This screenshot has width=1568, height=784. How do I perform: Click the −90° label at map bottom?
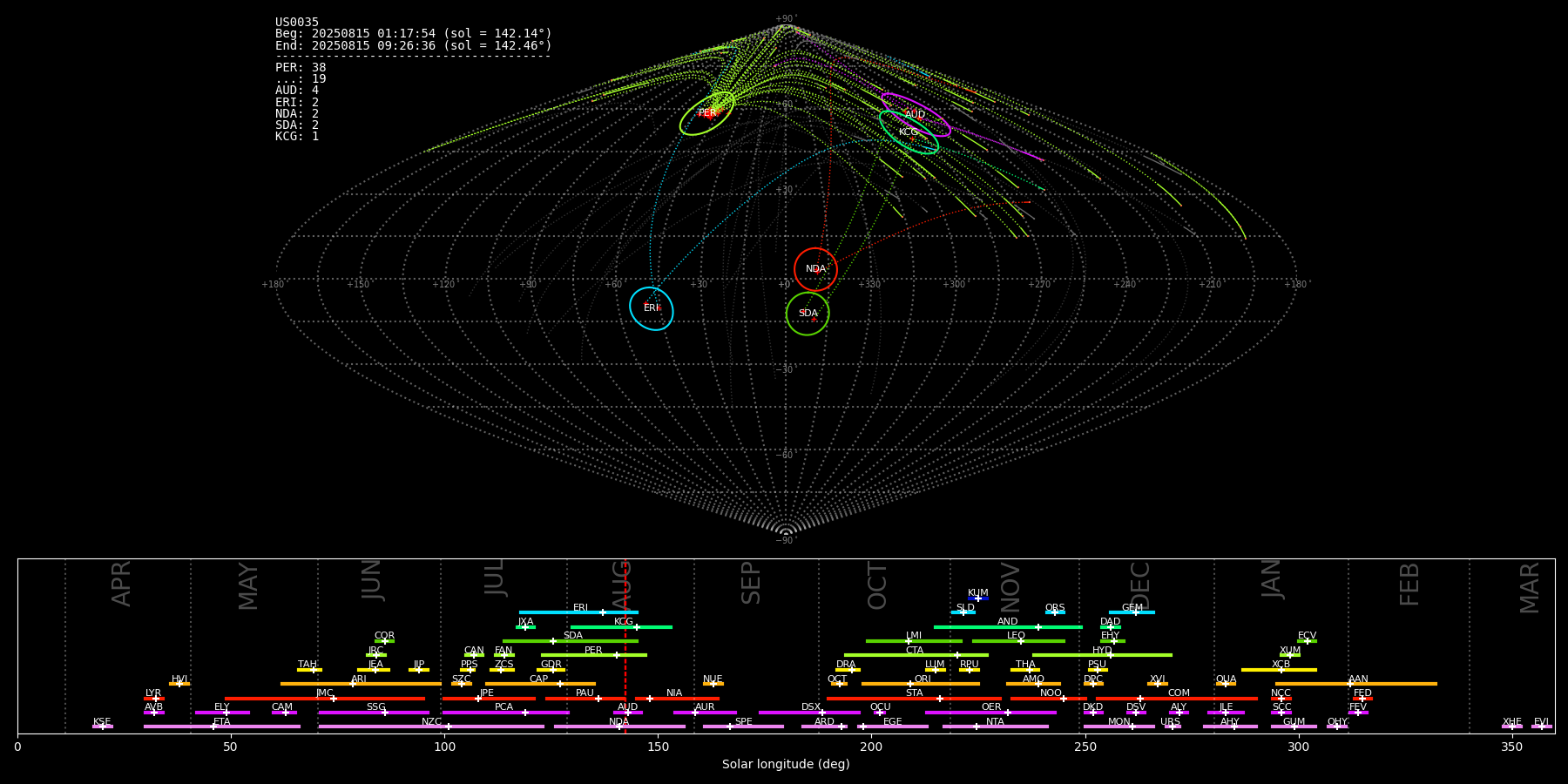[x=786, y=540]
